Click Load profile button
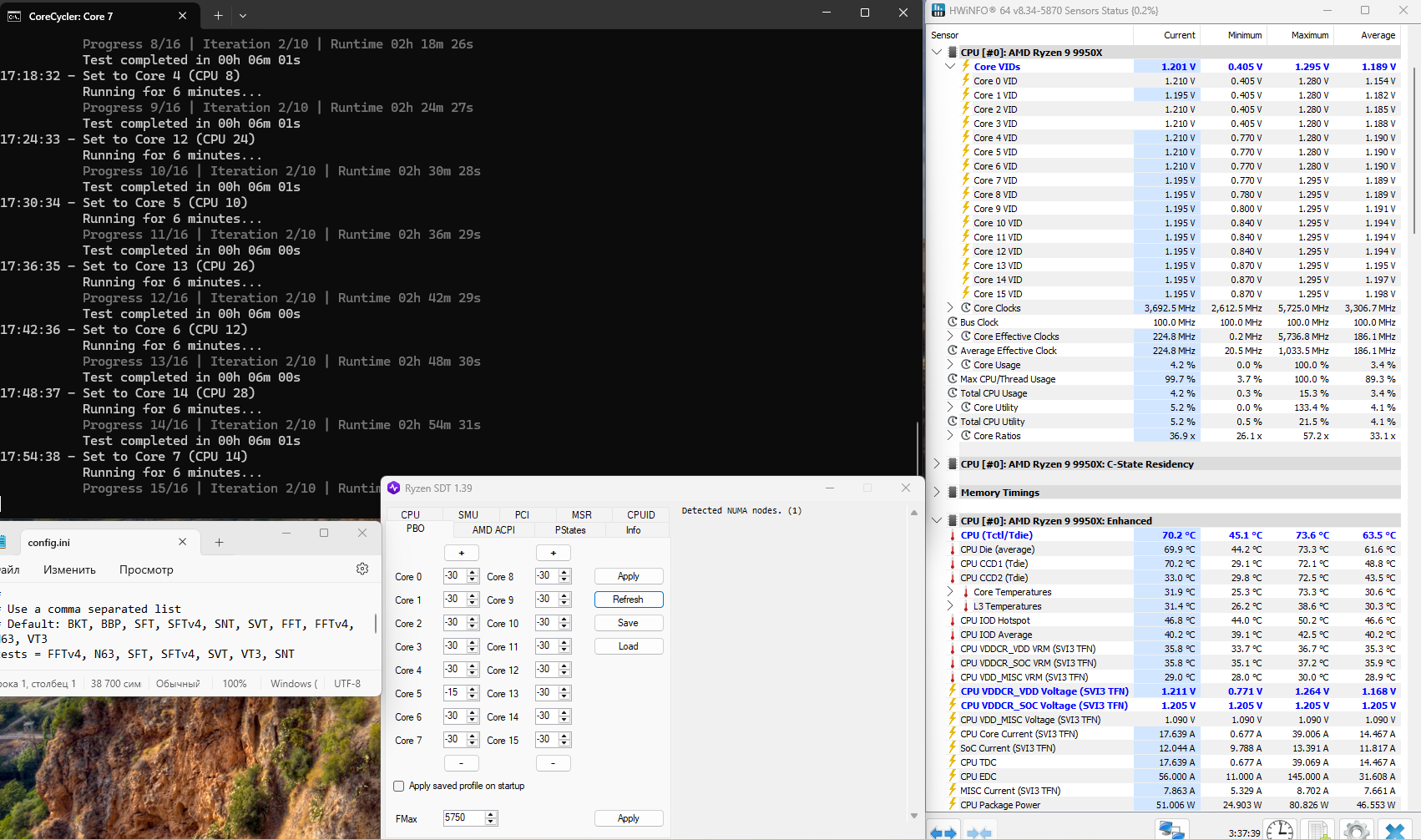The image size is (1421, 840). tap(629, 646)
